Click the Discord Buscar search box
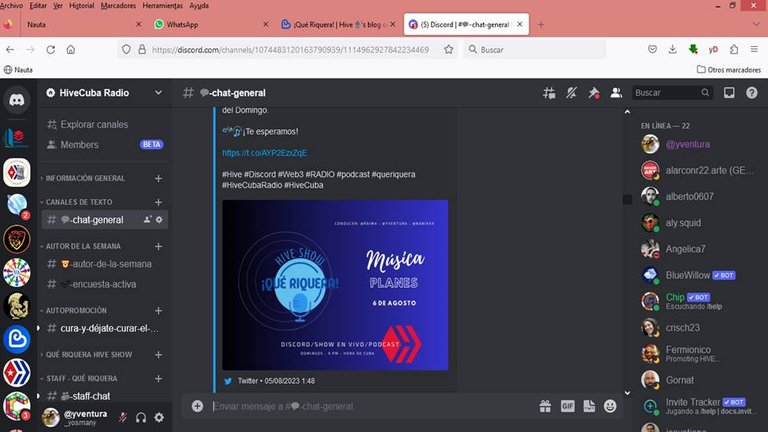This screenshot has height=432, width=768. pos(672,93)
